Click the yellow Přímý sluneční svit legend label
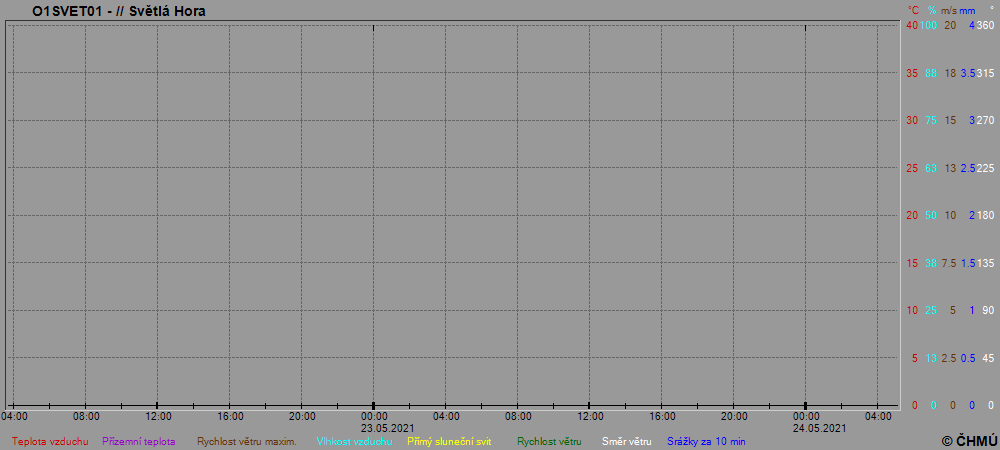The image size is (1000, 450). pyautogui.click(x=449, y=441)
